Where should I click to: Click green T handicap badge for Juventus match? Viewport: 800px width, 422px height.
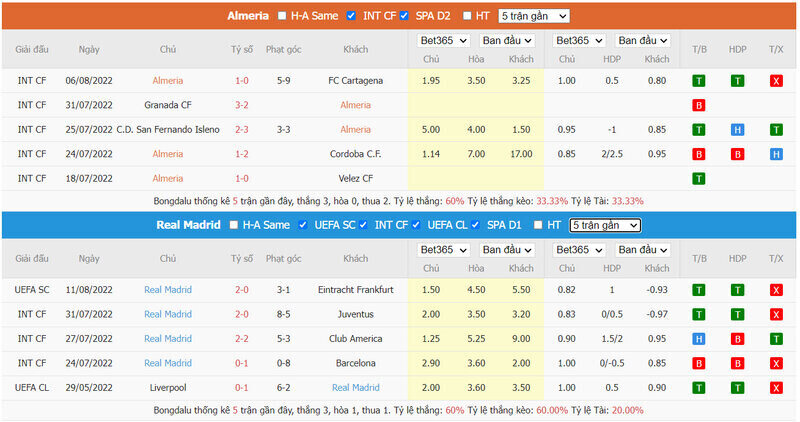click(x=737, y=314)
